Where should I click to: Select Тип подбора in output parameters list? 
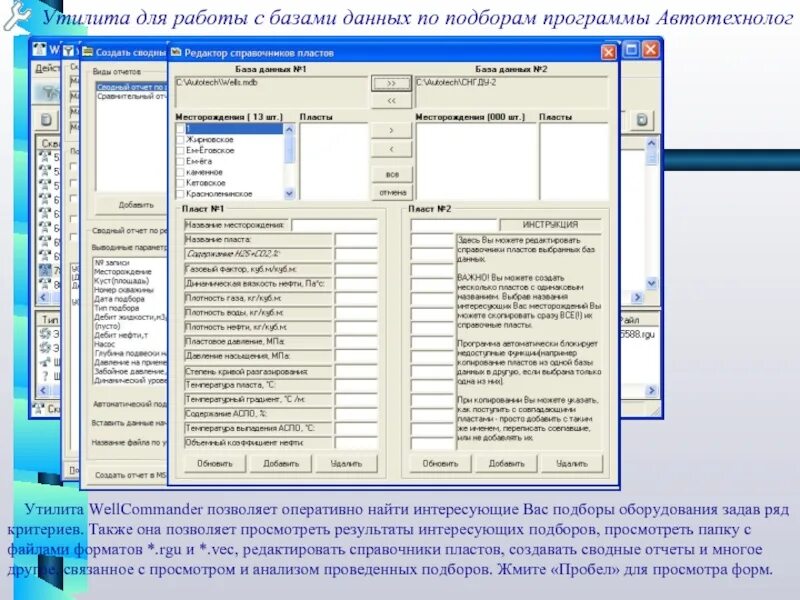116,308
